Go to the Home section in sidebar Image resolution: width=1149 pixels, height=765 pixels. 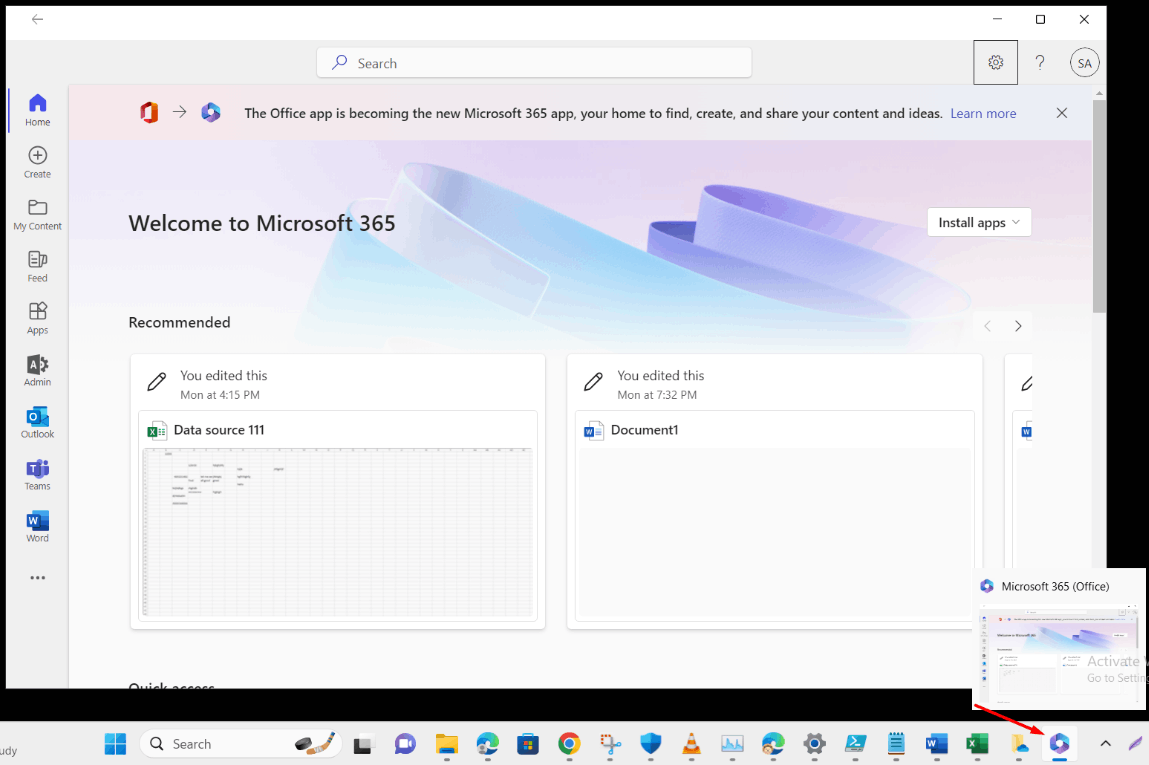(37, 110)
